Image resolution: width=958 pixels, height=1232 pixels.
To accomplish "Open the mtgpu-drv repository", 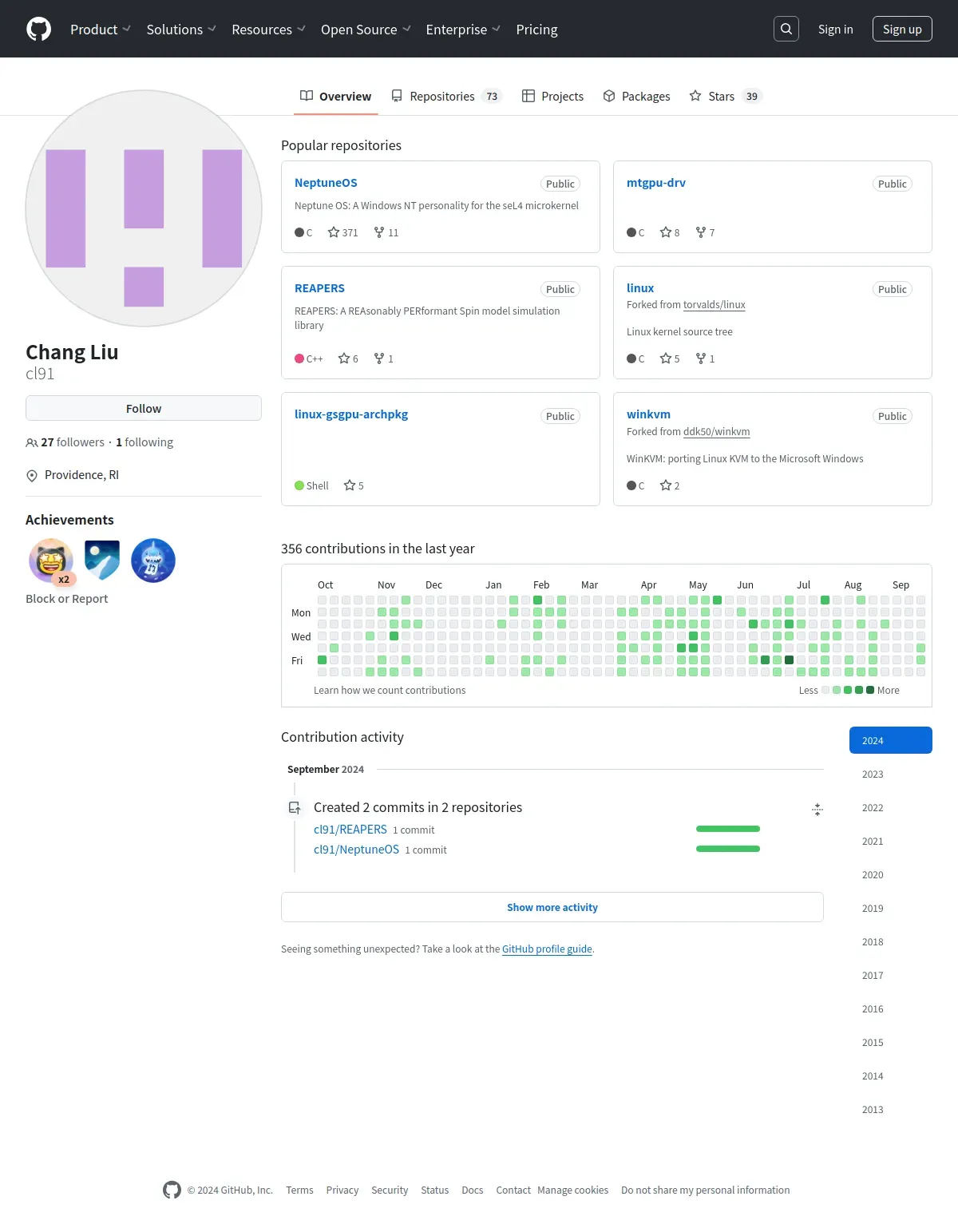I will point(656,183).
